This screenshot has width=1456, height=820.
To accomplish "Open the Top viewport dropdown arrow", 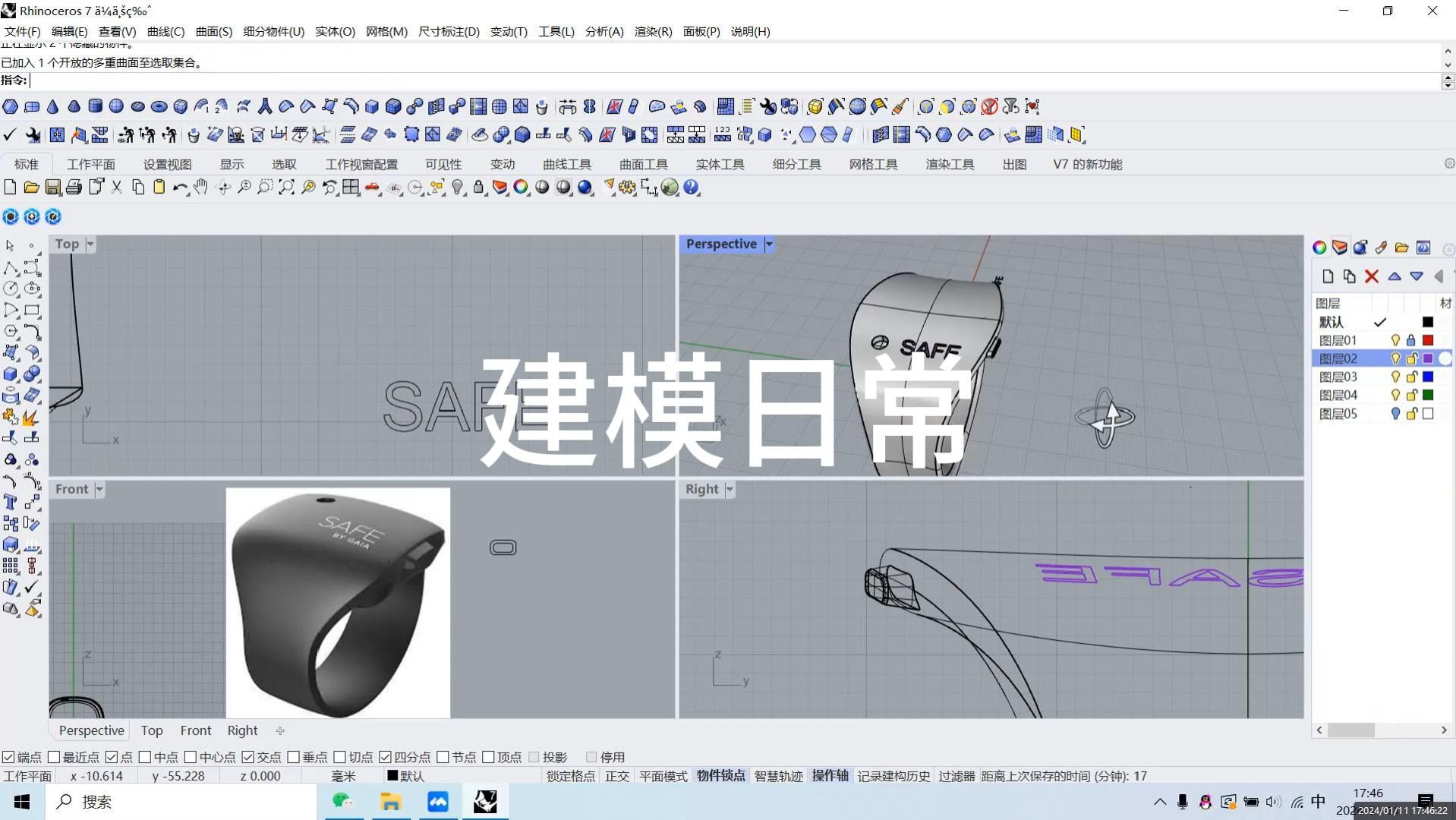I will tap(90, 244).
